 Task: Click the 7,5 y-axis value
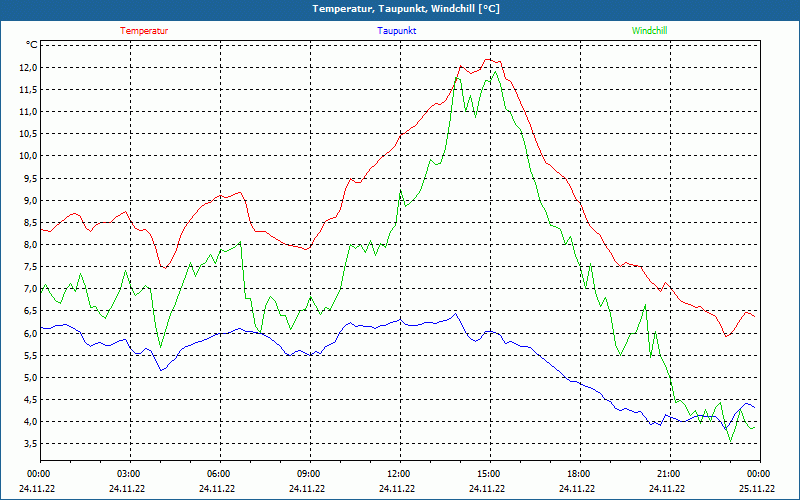click(31, 266)
